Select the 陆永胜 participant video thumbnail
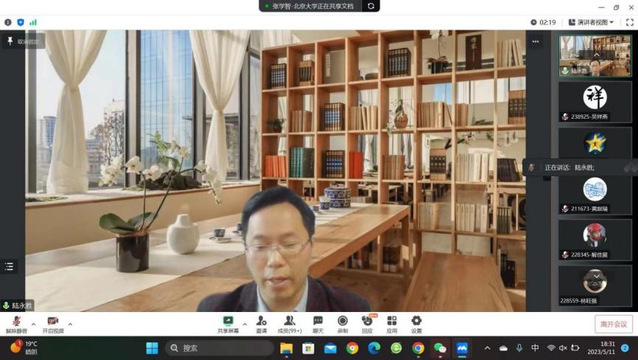 click(x=595, y=56)
